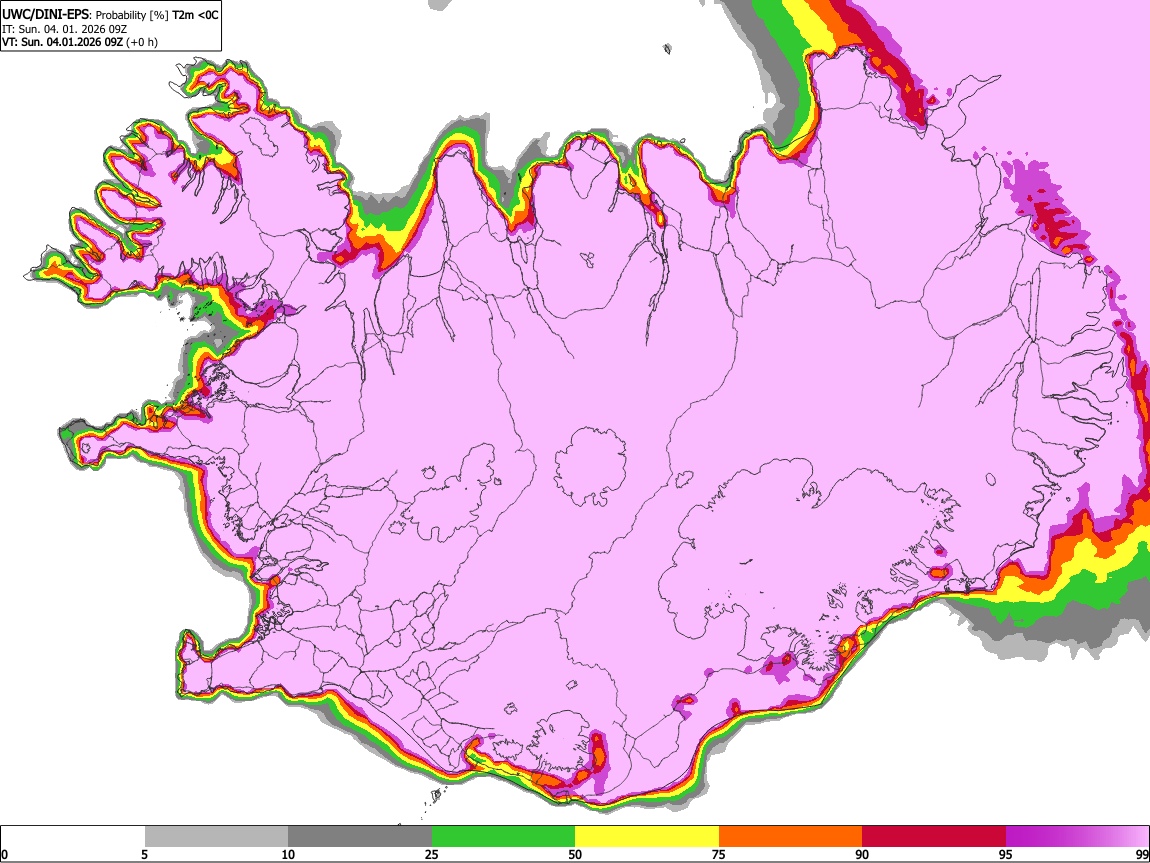This screenshot has width=1150, height=863.
Task: Click the white 0–5 legend segment
Action: pyautogui.click(x=73, y=836)
